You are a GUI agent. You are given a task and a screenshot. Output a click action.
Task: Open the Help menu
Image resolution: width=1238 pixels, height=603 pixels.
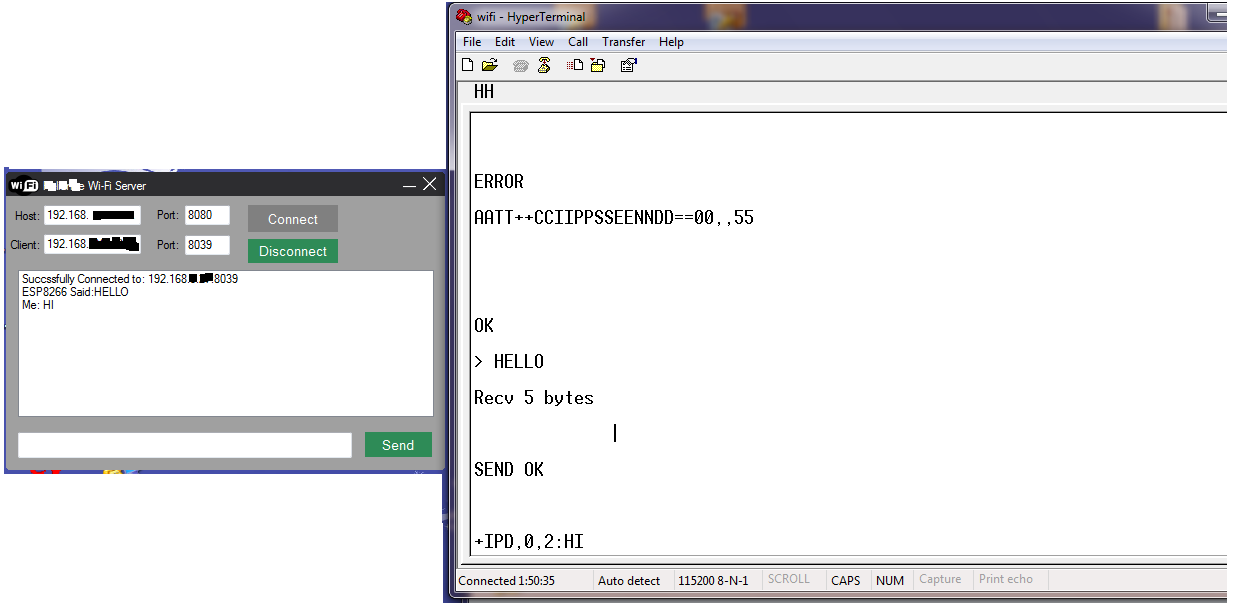[671, 42]
